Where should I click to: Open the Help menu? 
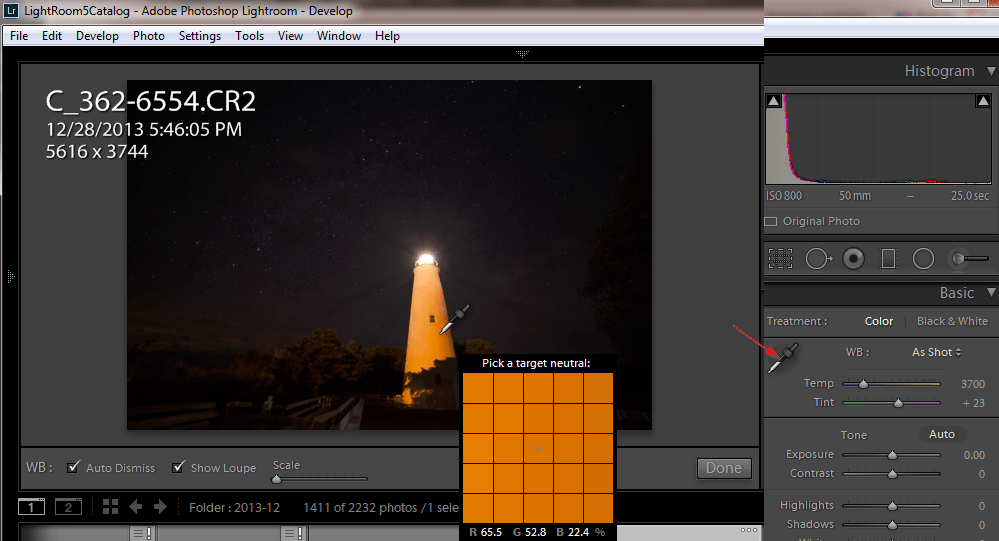[x=387, y=36]
